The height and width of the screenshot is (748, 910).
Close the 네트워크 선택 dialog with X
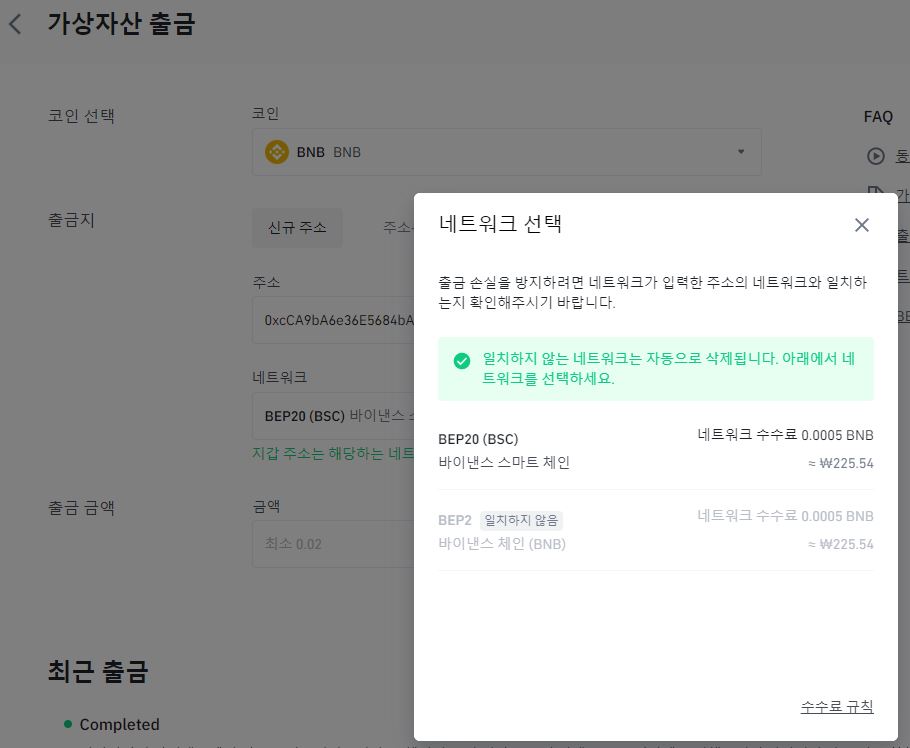click(x=861, y=225)
